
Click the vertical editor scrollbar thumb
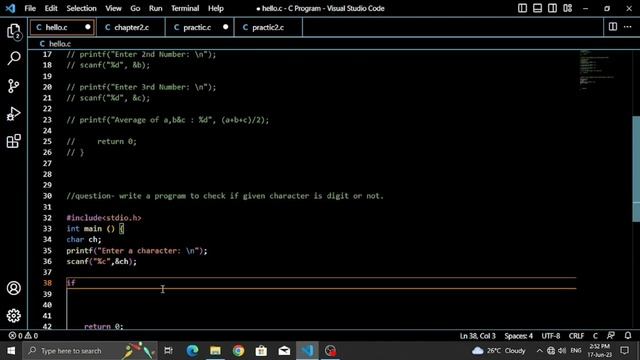pyautogui.click(x=636, y=169)
